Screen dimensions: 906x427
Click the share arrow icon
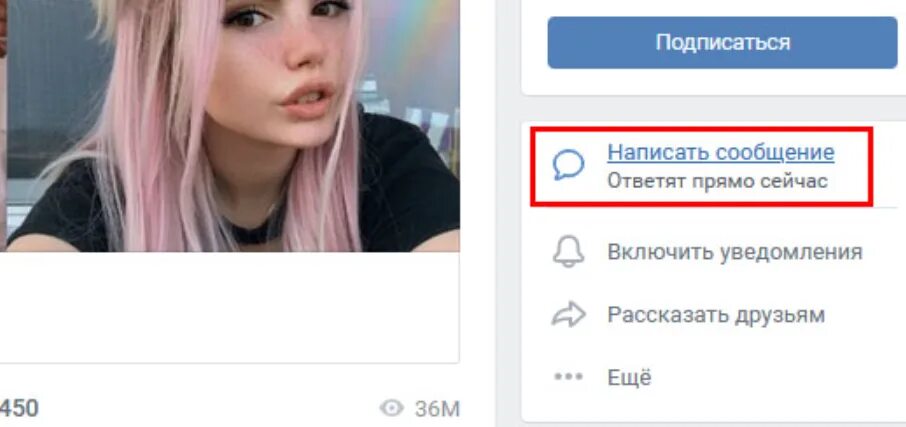[x=569, y=315]
